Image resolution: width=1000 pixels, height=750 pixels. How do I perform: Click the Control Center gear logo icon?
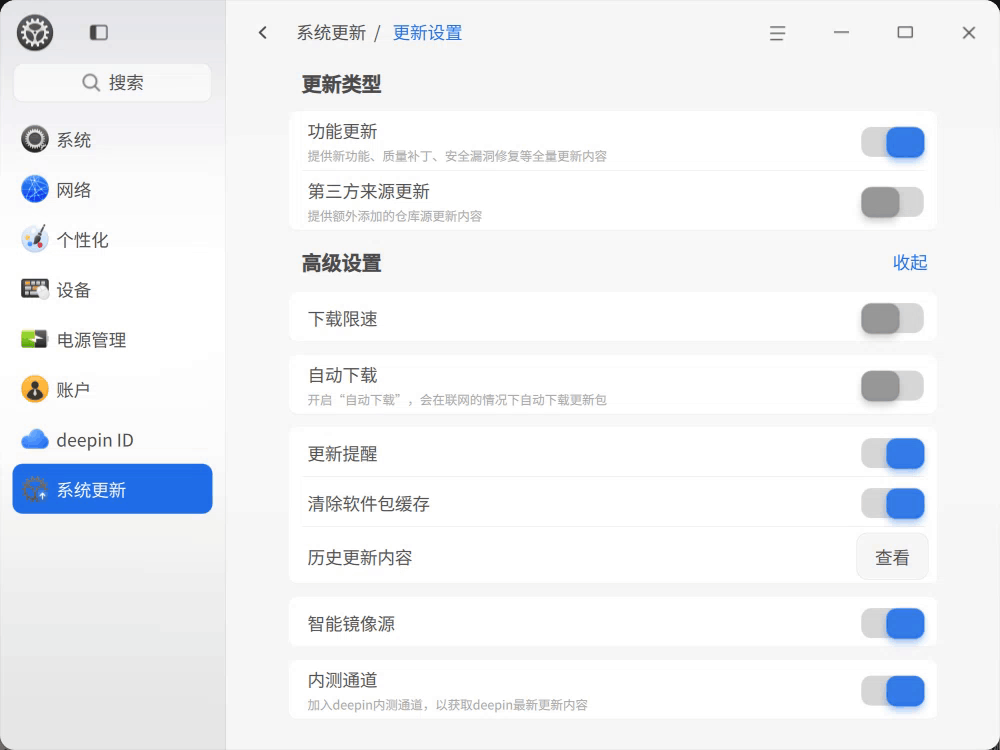pos(35,33)
